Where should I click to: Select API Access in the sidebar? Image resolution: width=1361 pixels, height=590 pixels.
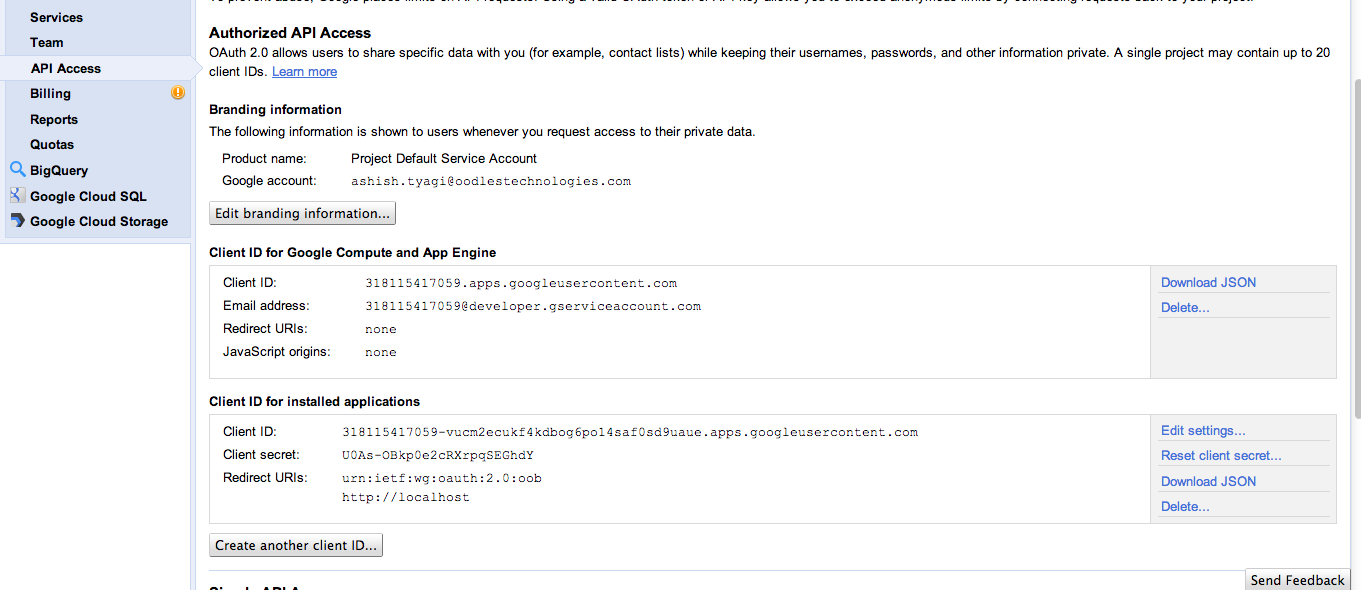(66, 68)
